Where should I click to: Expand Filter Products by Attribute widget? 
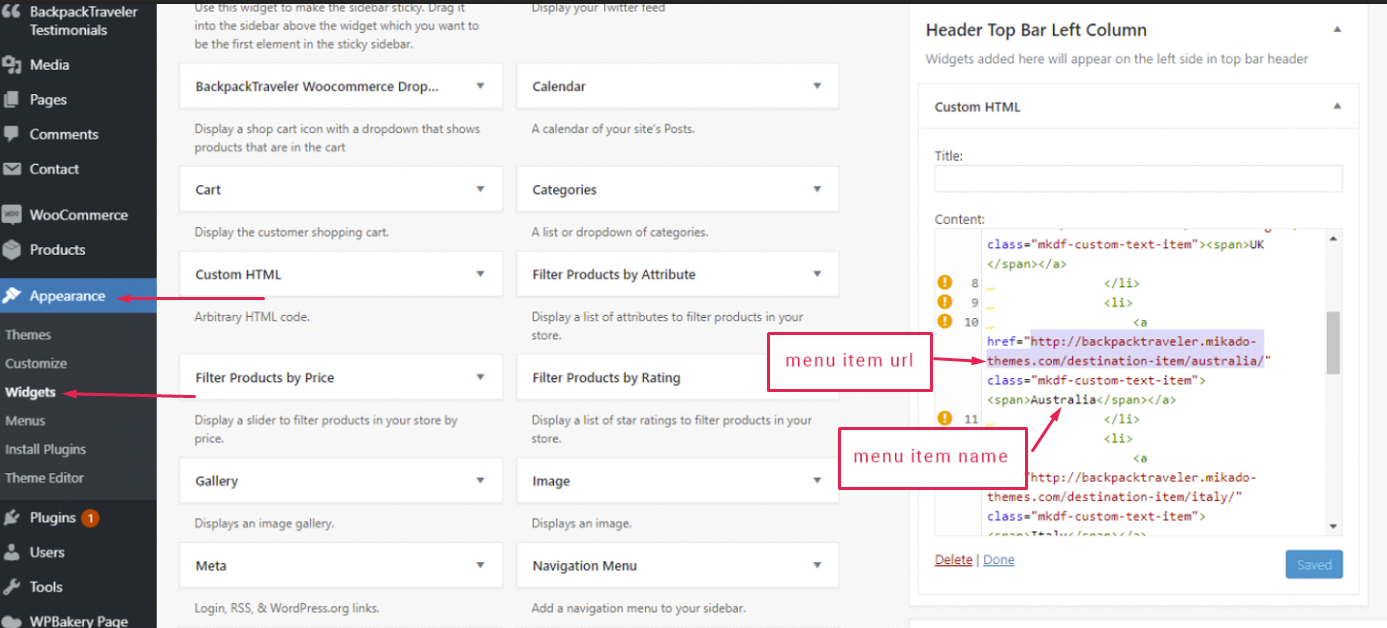click(x=817, y=274)
